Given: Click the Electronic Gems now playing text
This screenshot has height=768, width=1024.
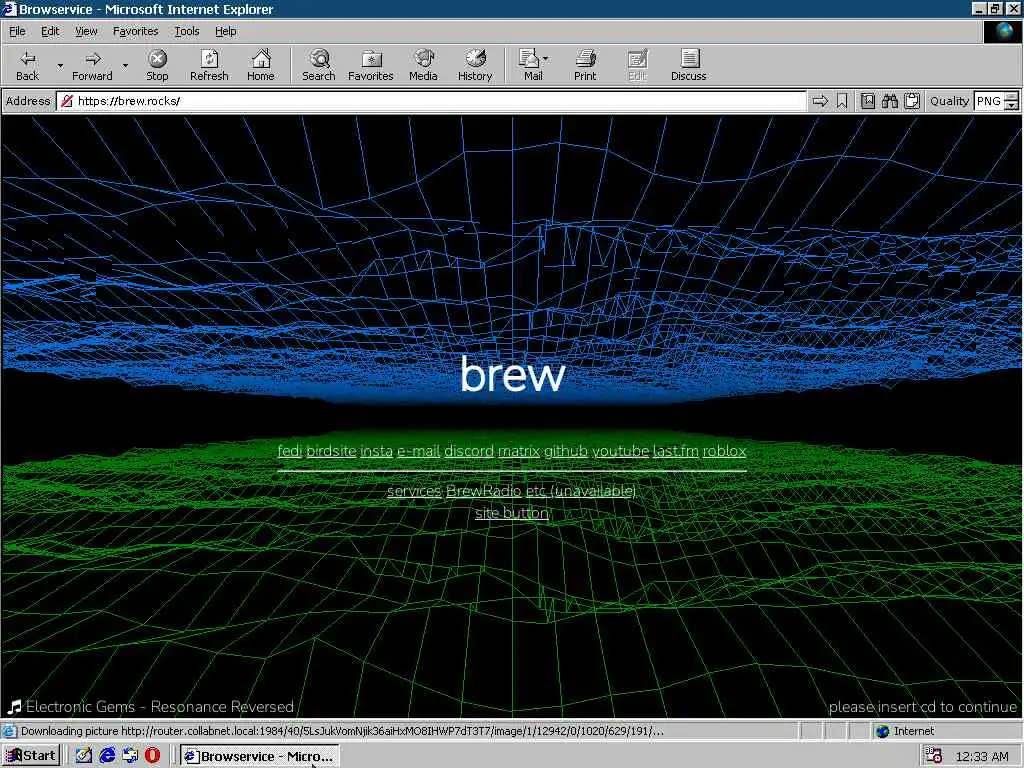Looking at the screenshot, I should pos(160,707).
